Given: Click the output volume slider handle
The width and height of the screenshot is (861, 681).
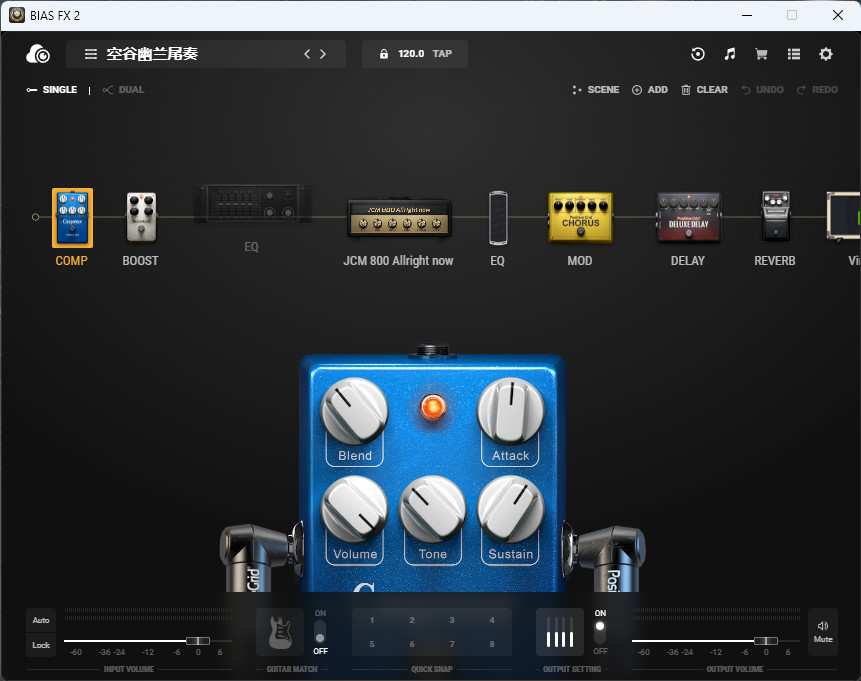Looking at the screenshot, I should (x=765, y=641).
